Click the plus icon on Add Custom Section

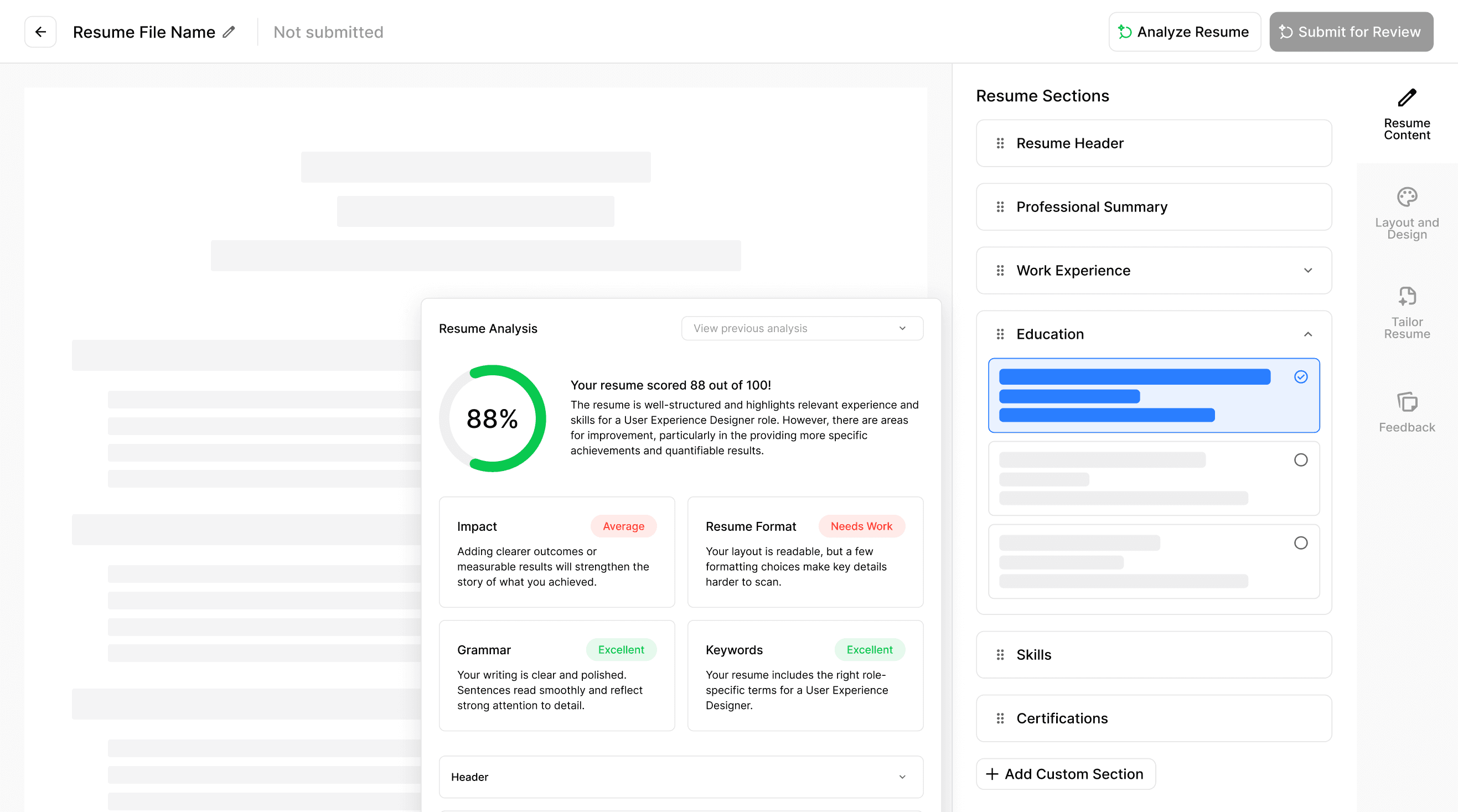coord(992,773)
